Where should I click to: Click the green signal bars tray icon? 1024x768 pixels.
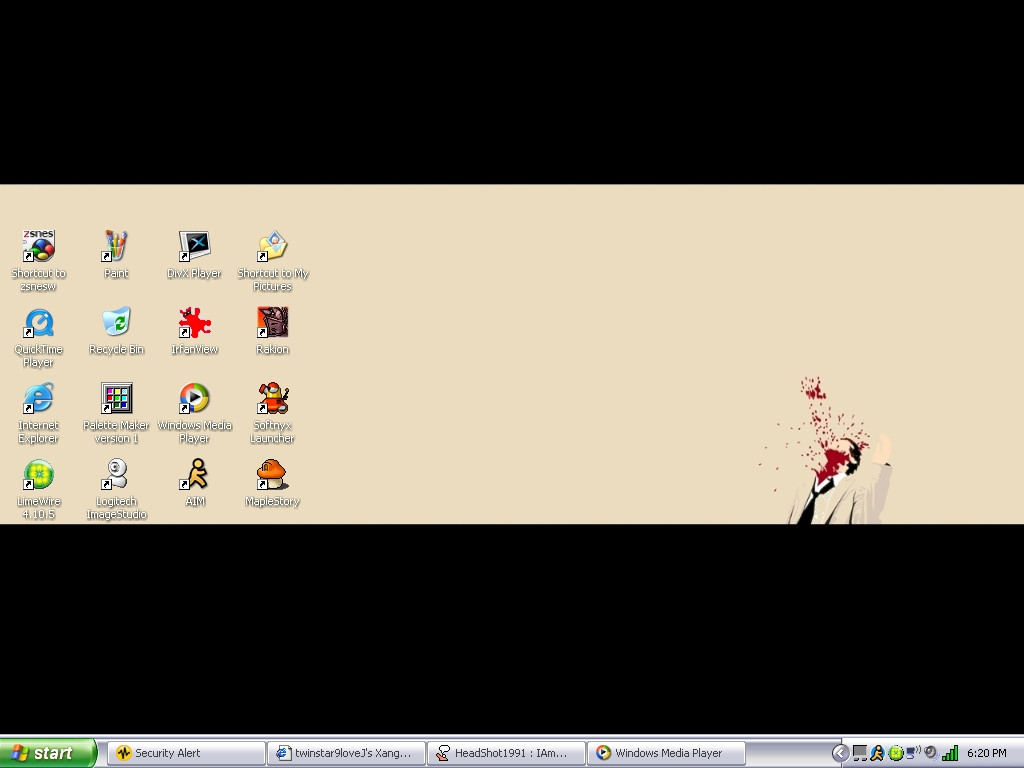pos(950,753)
